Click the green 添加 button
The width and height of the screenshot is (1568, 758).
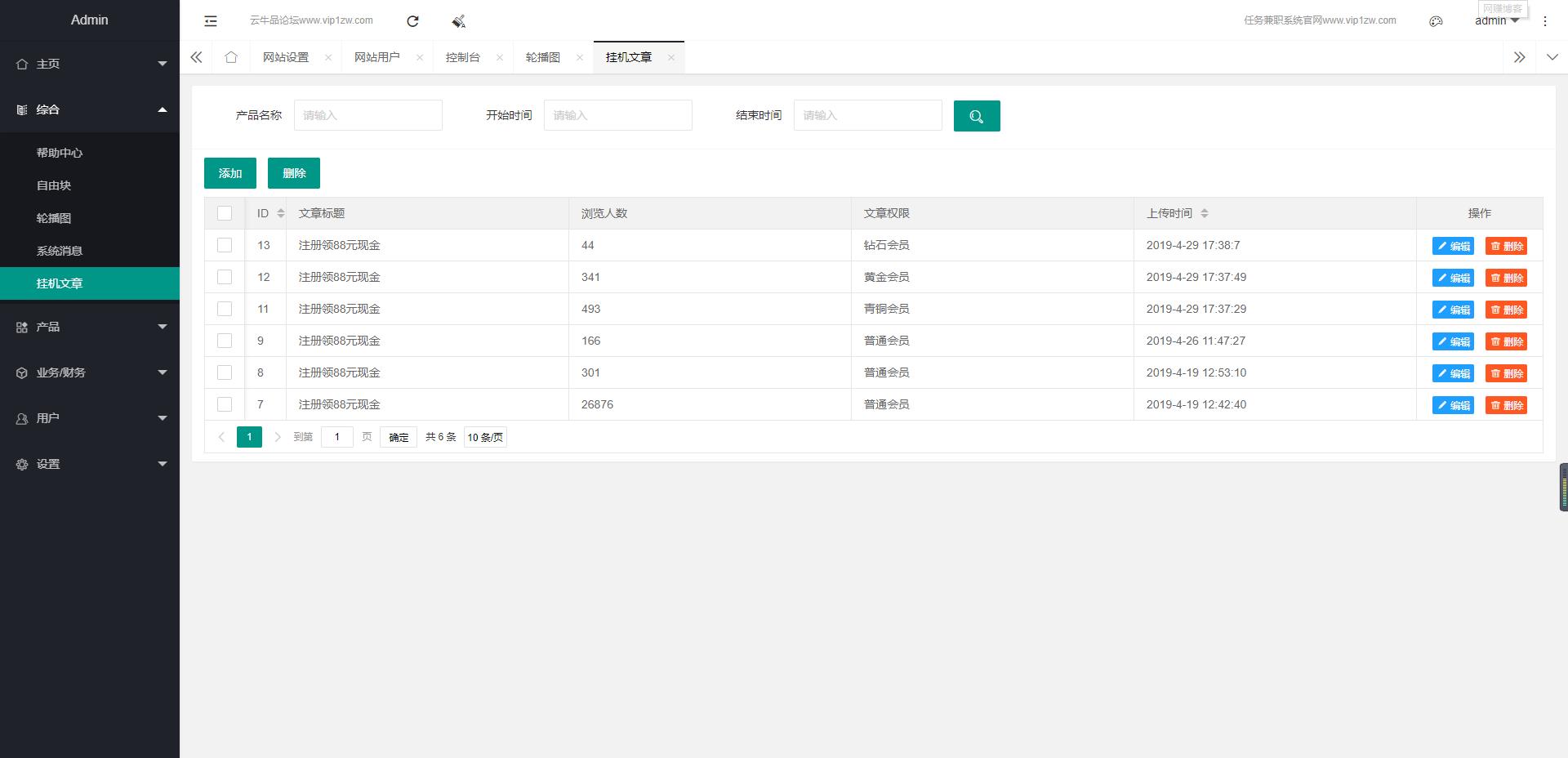(x=230, y=173)
